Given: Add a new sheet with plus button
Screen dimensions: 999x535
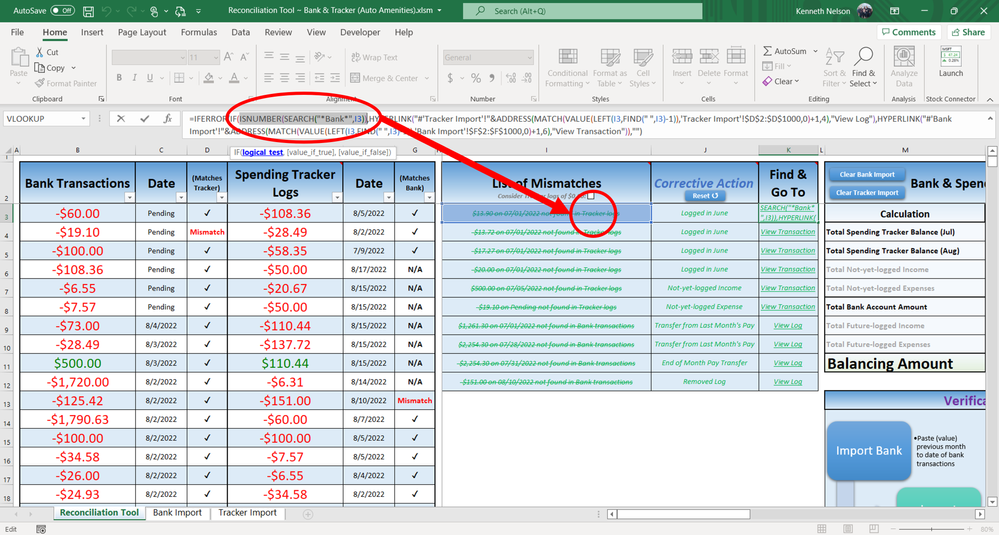Looking at the screenshot, I should [x=308, y=513].
